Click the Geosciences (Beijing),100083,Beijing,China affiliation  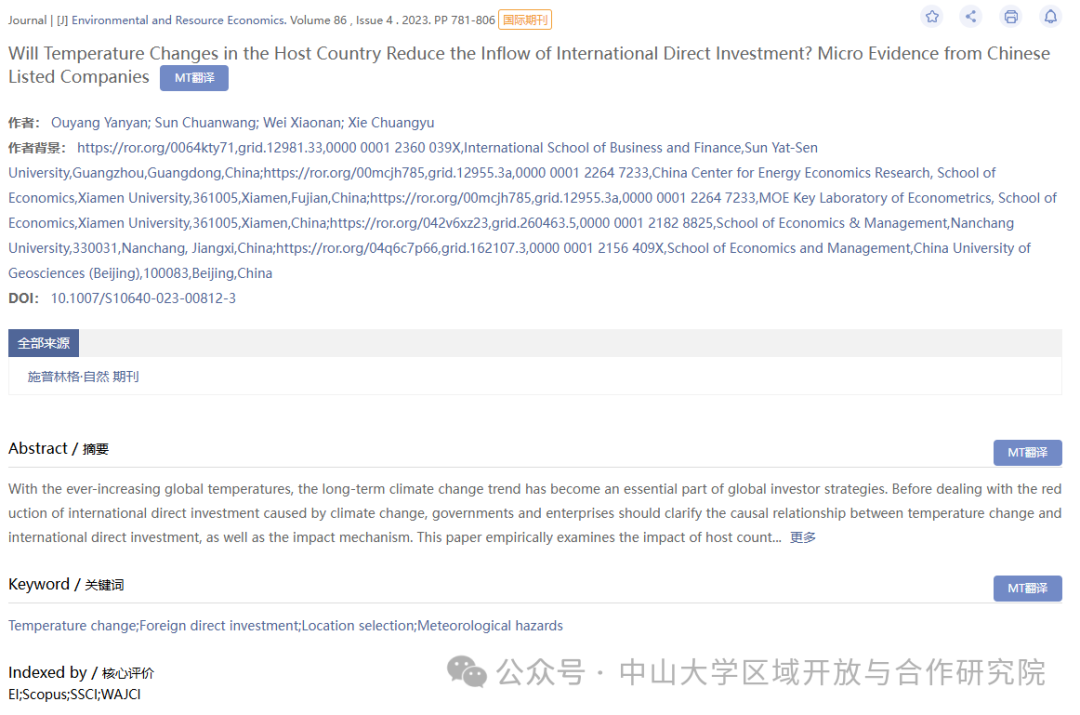coord(141,273)
